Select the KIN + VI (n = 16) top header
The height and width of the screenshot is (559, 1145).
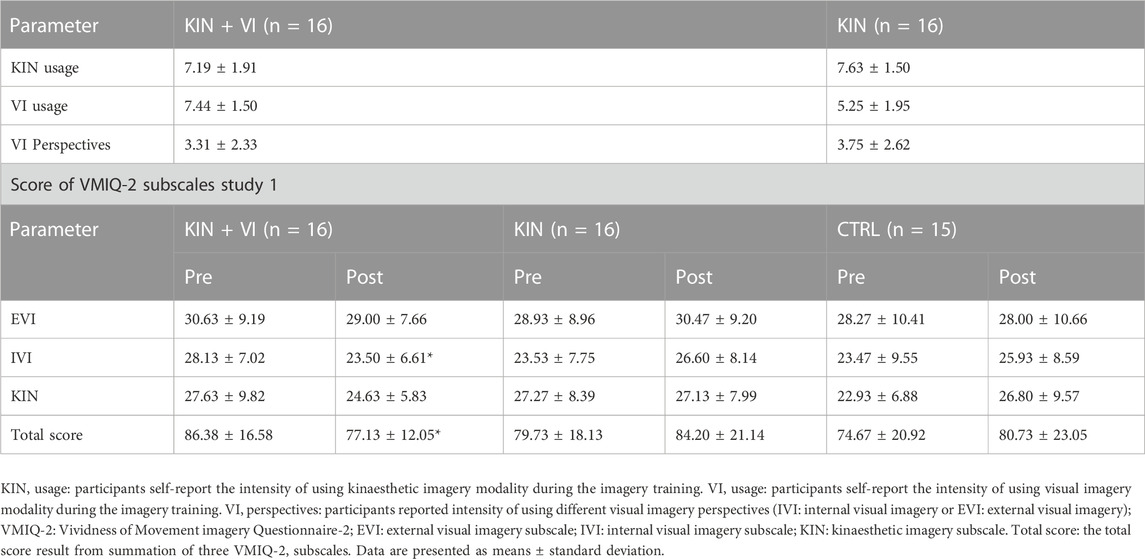[259, 26]
